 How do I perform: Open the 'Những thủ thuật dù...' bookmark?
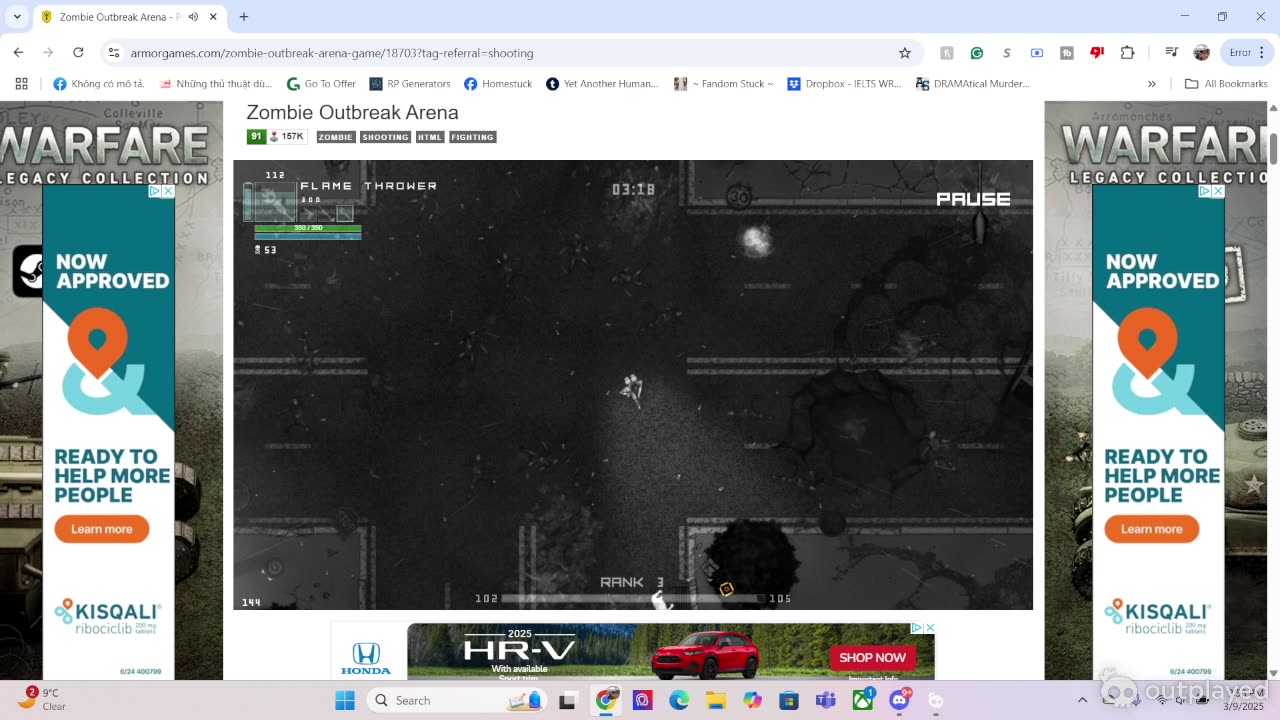click(x=215, y=84)
